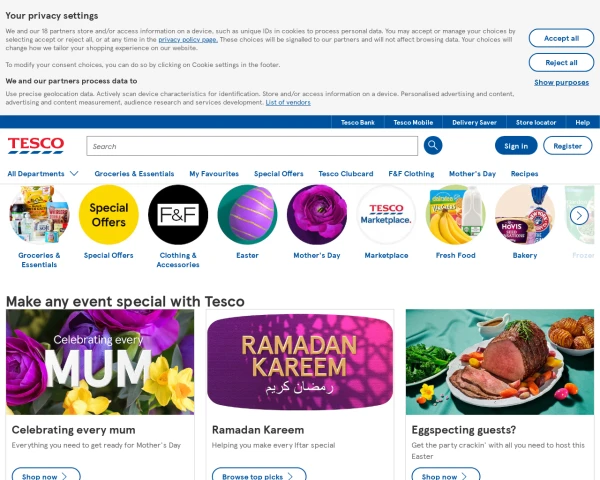Open the Special Offers yellow circle icon
The image size is (600, 480).
[109, 215]
